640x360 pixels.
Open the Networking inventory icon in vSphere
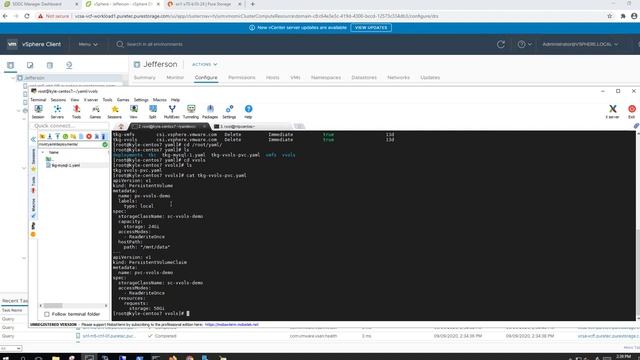69,65
